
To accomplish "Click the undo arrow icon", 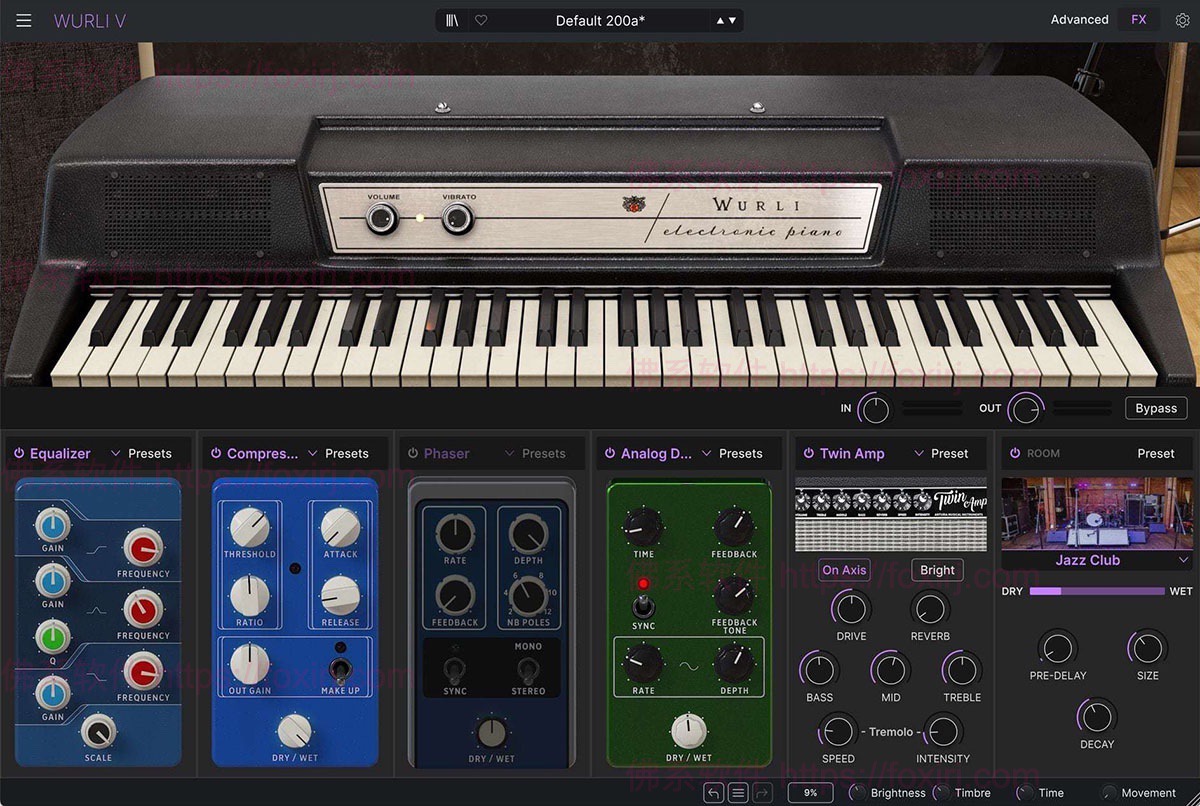I will tap(713, 792).
